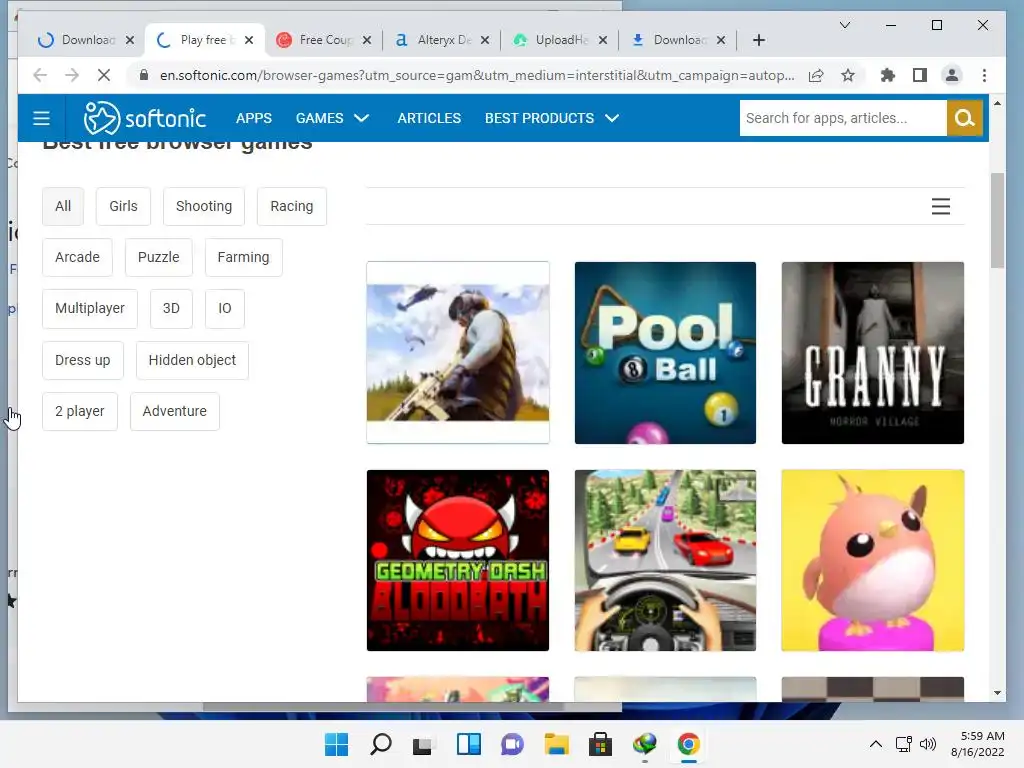Close the Play free tab
Viewport: 1024px width, 768px height.
pos(249,40)
